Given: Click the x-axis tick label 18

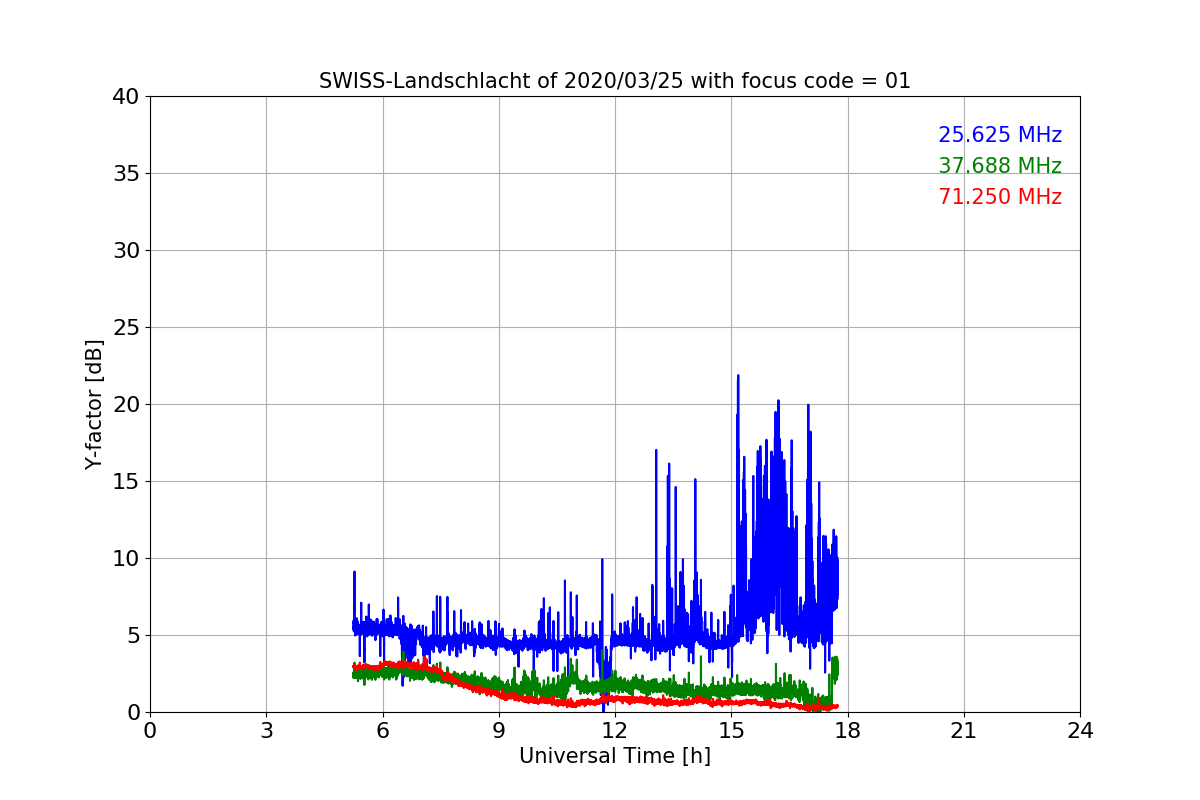Looking at the screenshot, I should (848, 731).
